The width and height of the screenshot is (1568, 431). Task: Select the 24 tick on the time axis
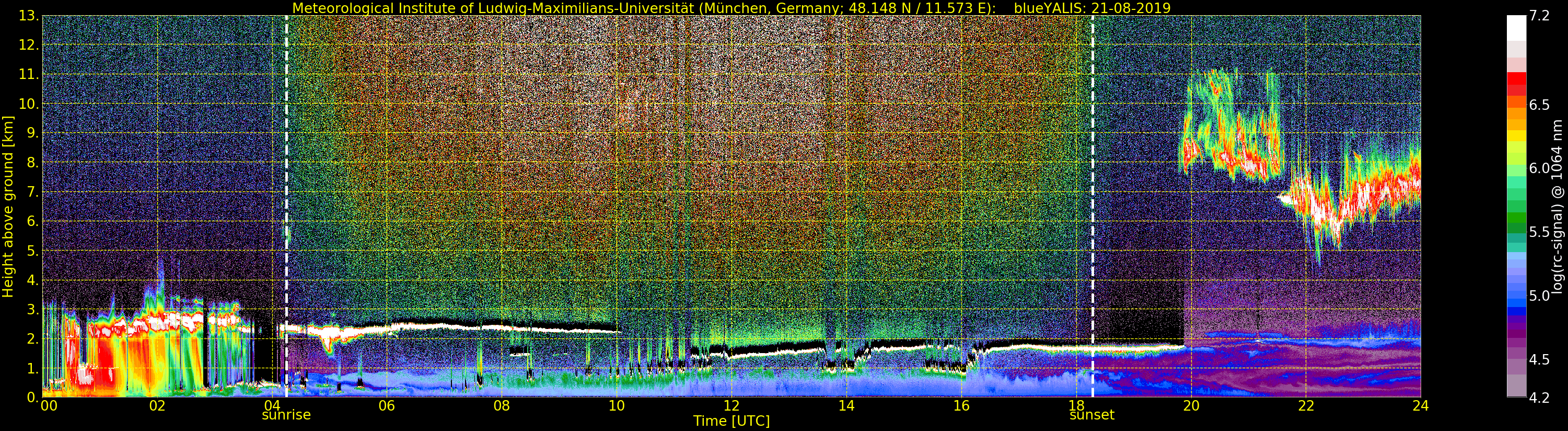pyautogui.click(x=1420, y=406)
